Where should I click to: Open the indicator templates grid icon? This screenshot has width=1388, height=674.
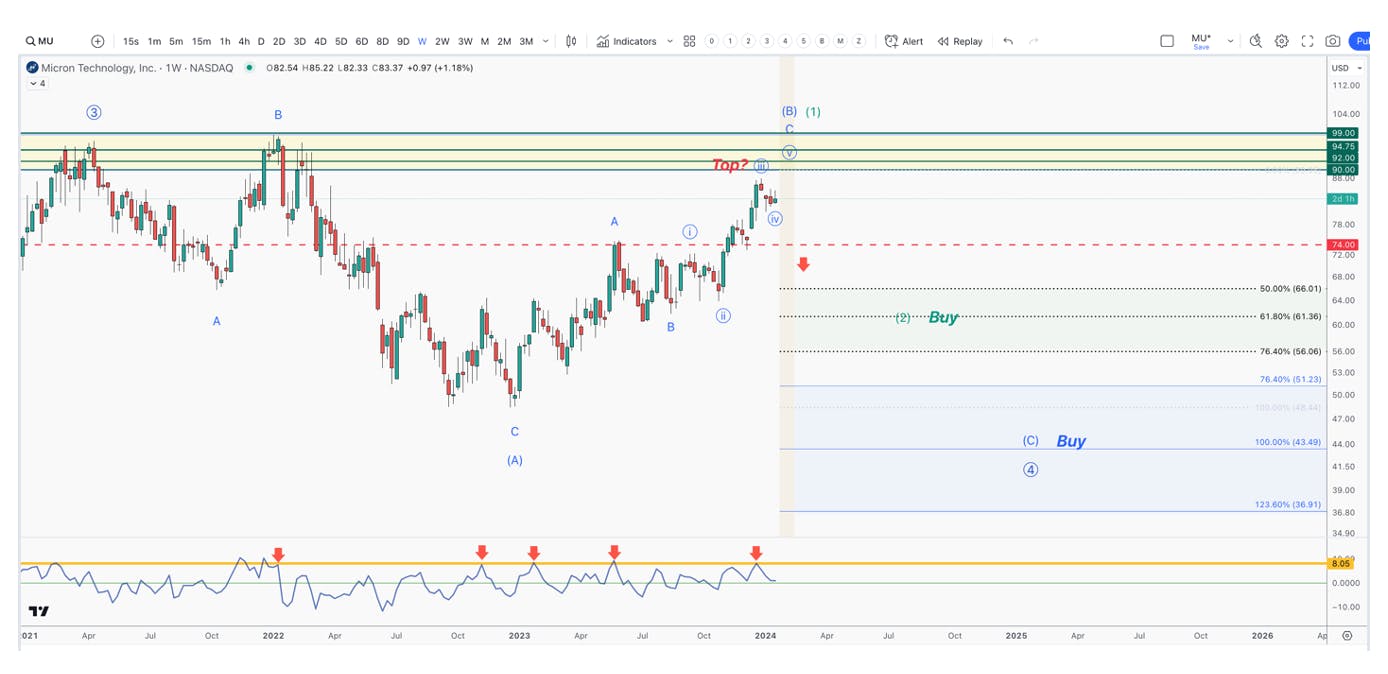tap(689, 41)
